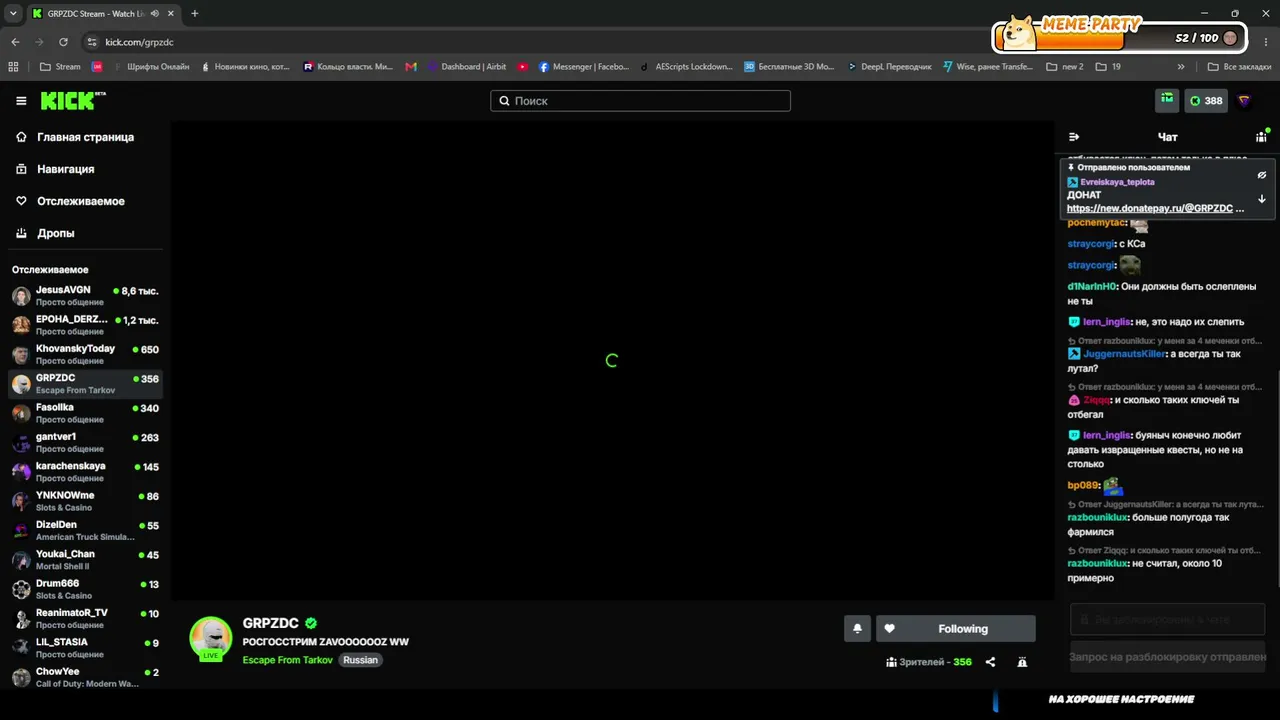
Task: Open DizelDen channel from followed list
Action: (85, 530)
